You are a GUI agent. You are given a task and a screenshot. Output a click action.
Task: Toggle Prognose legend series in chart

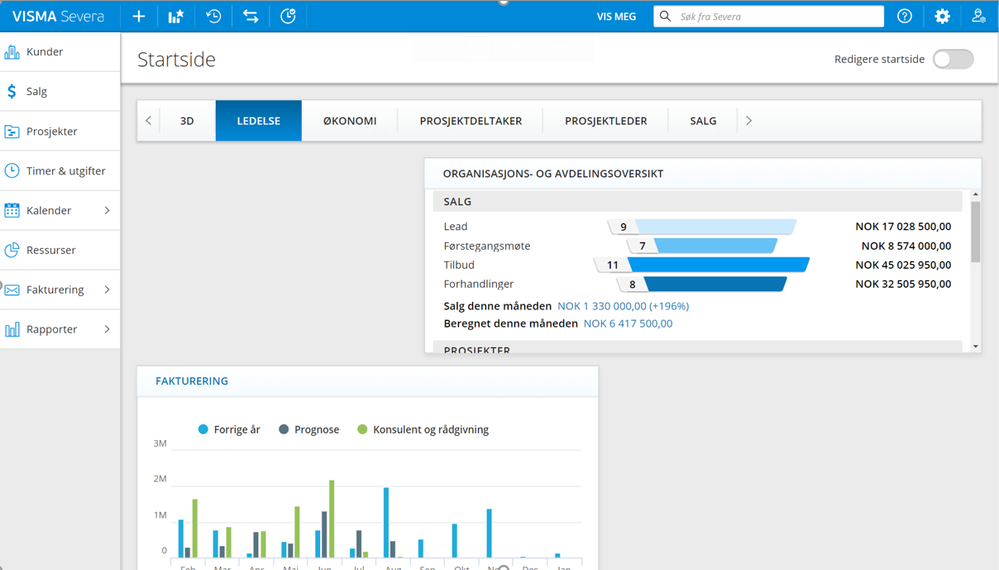click(308, 430)
